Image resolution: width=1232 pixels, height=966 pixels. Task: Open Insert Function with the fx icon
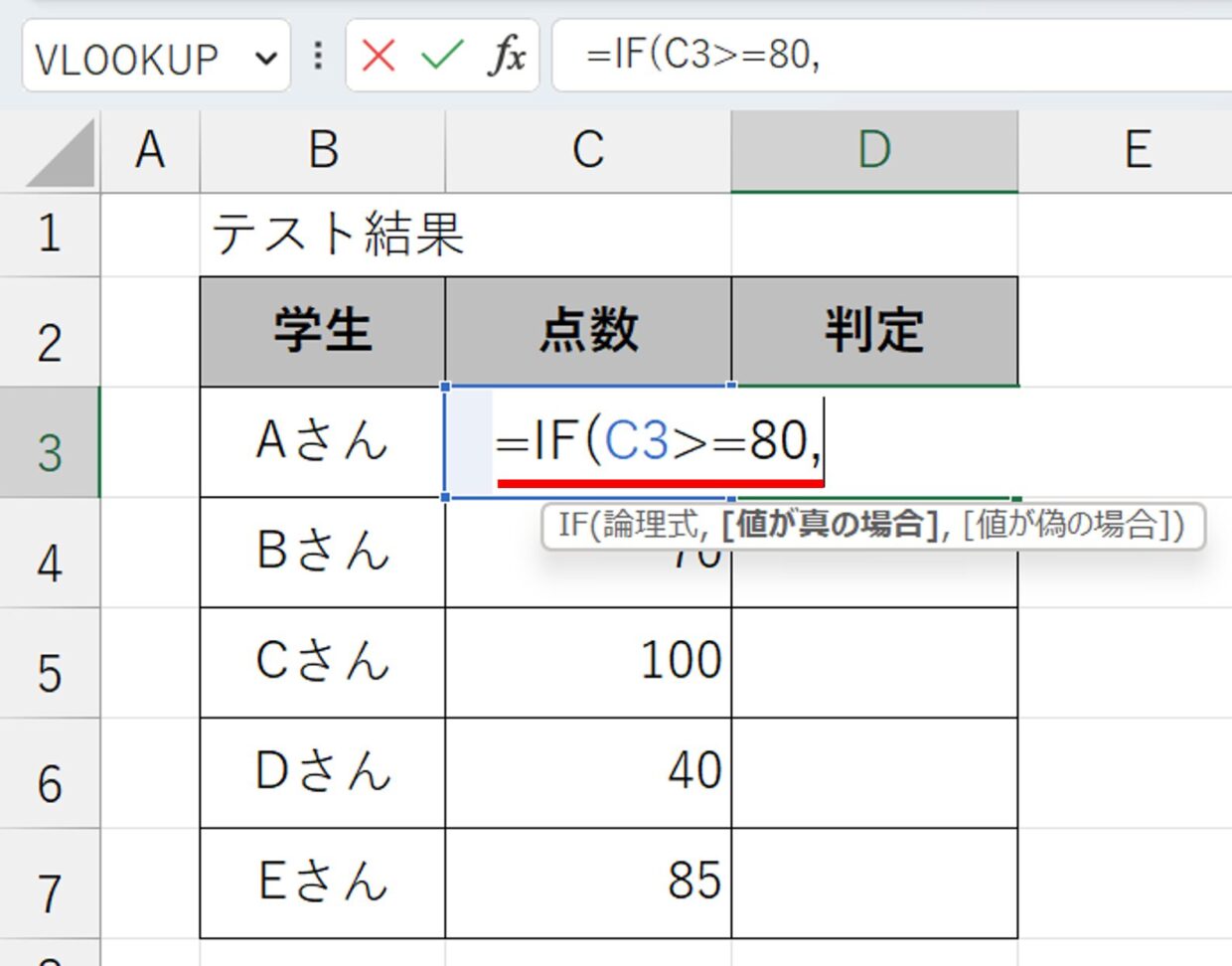(x=507, y=56)
